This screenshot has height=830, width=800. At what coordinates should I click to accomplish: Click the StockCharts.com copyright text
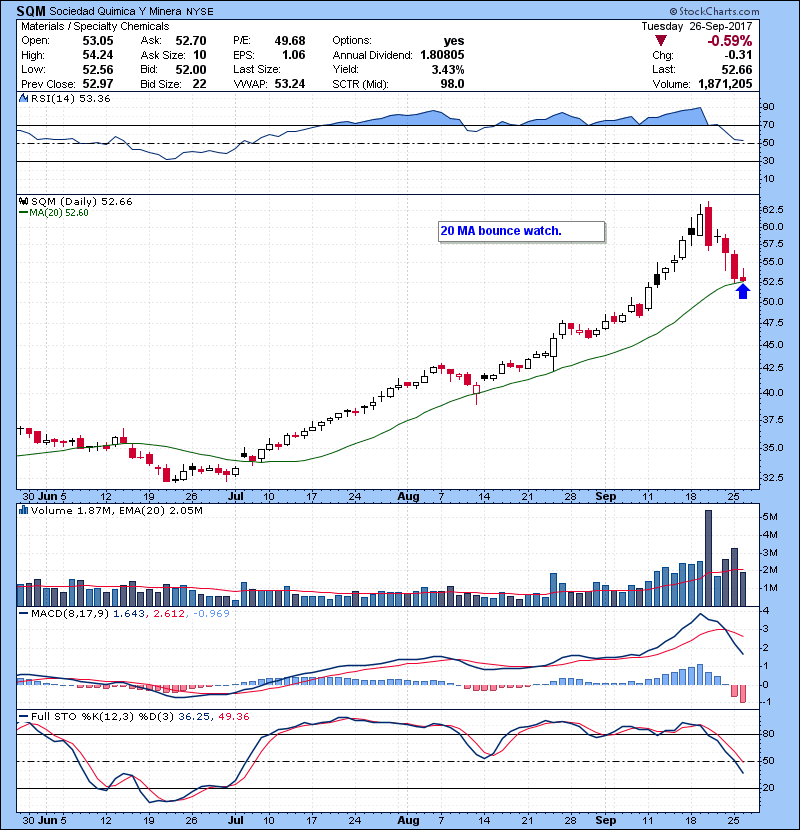pos(714,11)
